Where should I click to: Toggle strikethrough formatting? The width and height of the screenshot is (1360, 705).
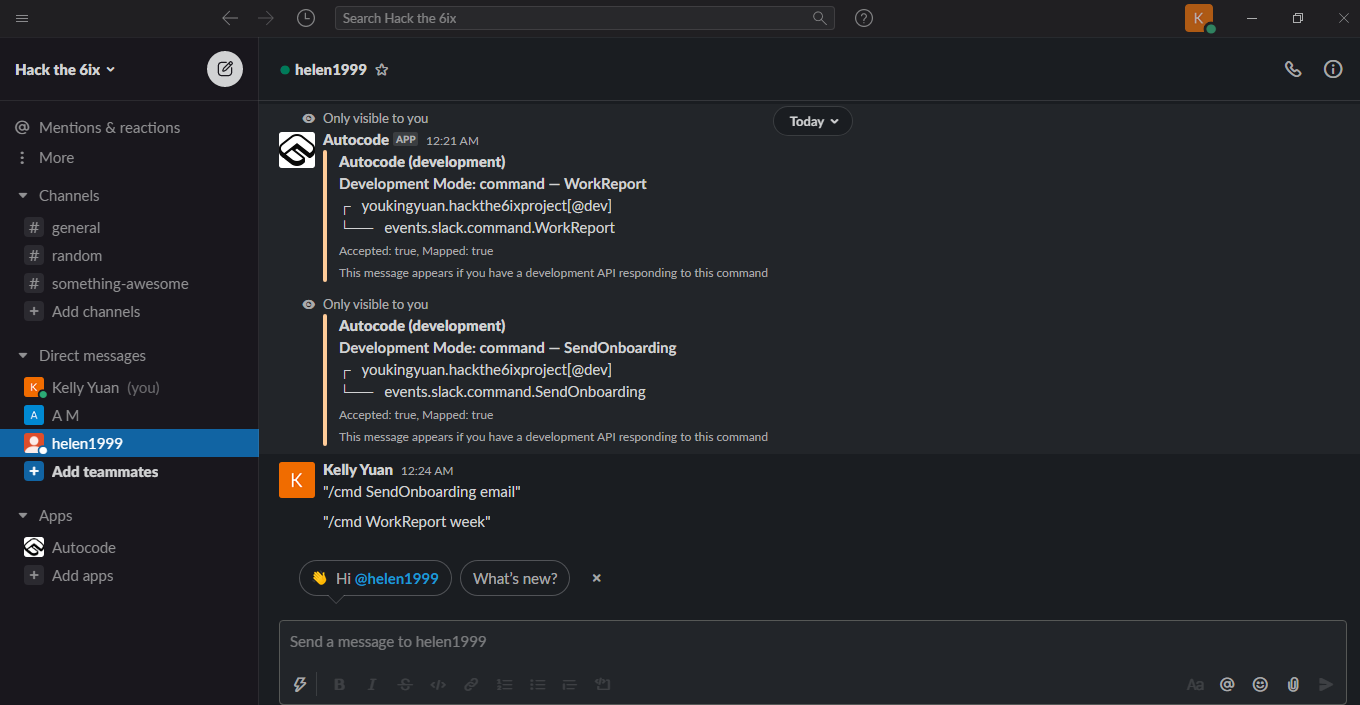coord(405,684)
